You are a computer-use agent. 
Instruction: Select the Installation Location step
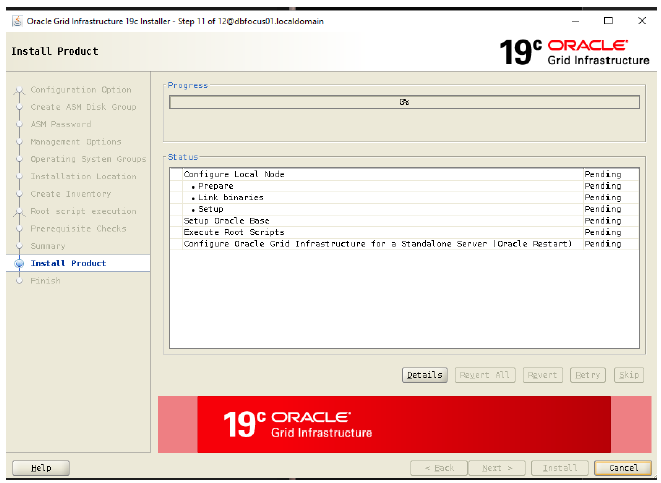click(x=83, y=177)
